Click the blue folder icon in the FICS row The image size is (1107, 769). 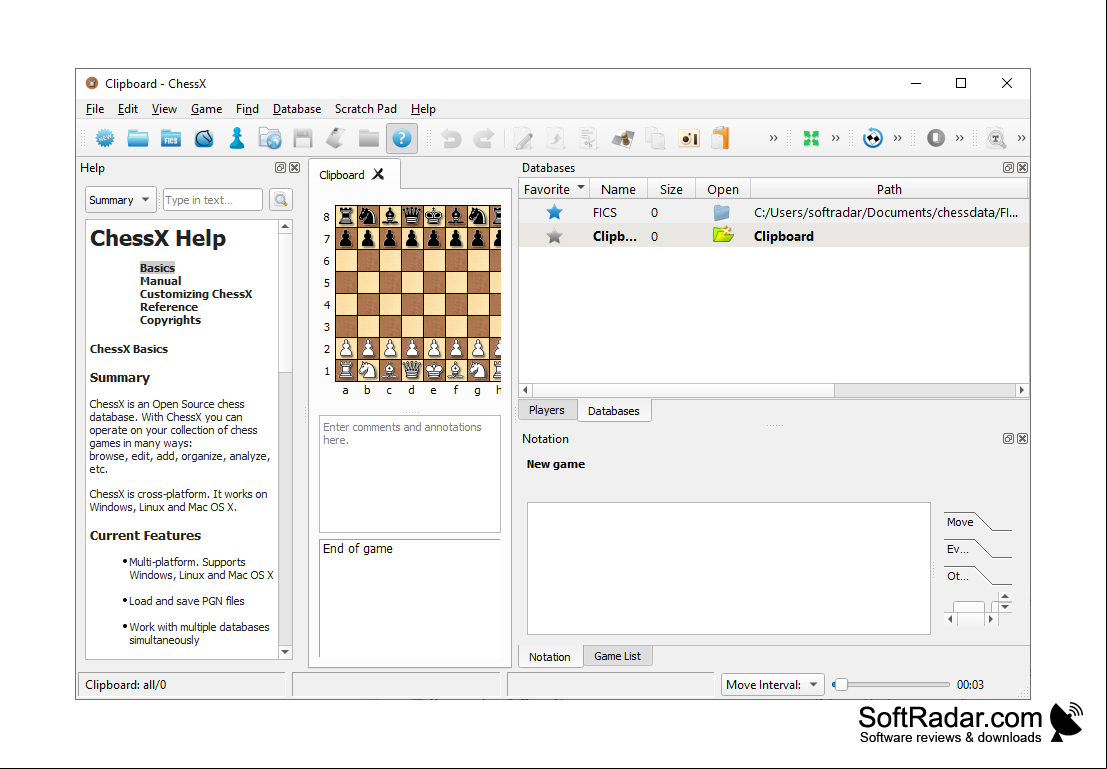(x=722, y=213)
